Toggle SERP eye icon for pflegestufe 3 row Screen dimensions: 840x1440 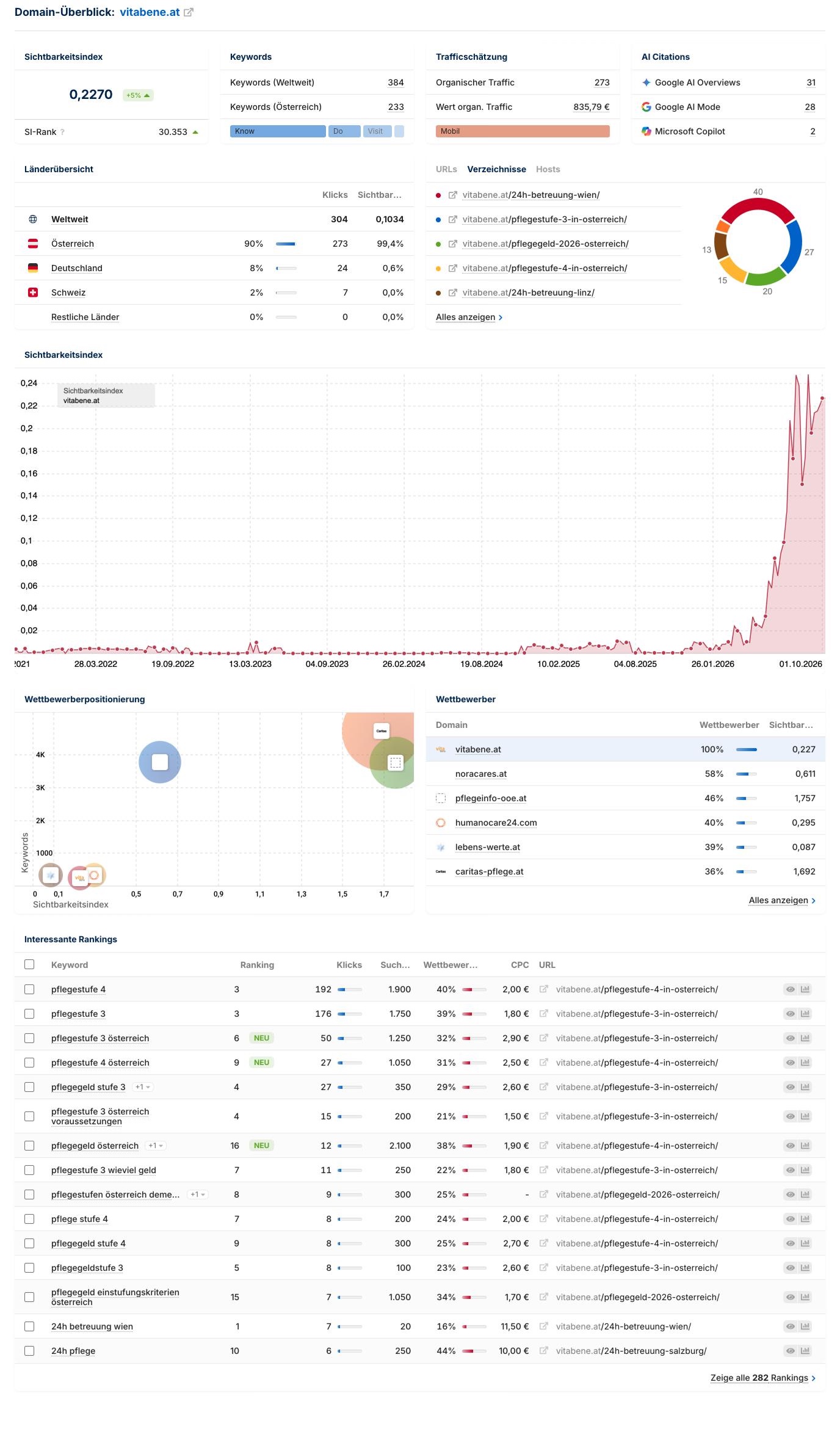[791, 1014]
